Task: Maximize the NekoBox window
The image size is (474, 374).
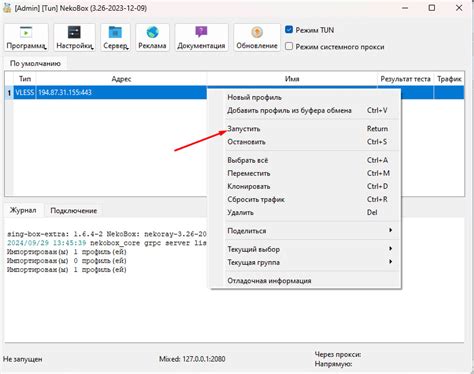Action: point(432,8)
